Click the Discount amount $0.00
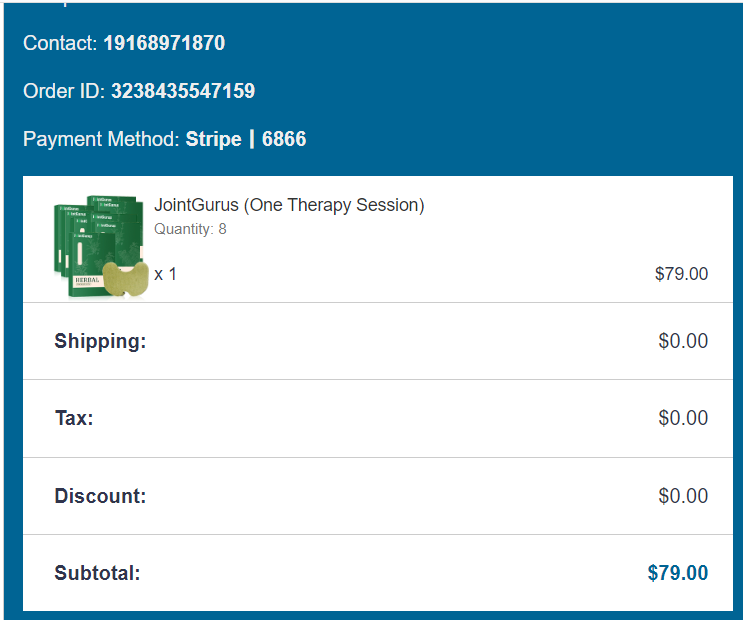 point(682,496)
